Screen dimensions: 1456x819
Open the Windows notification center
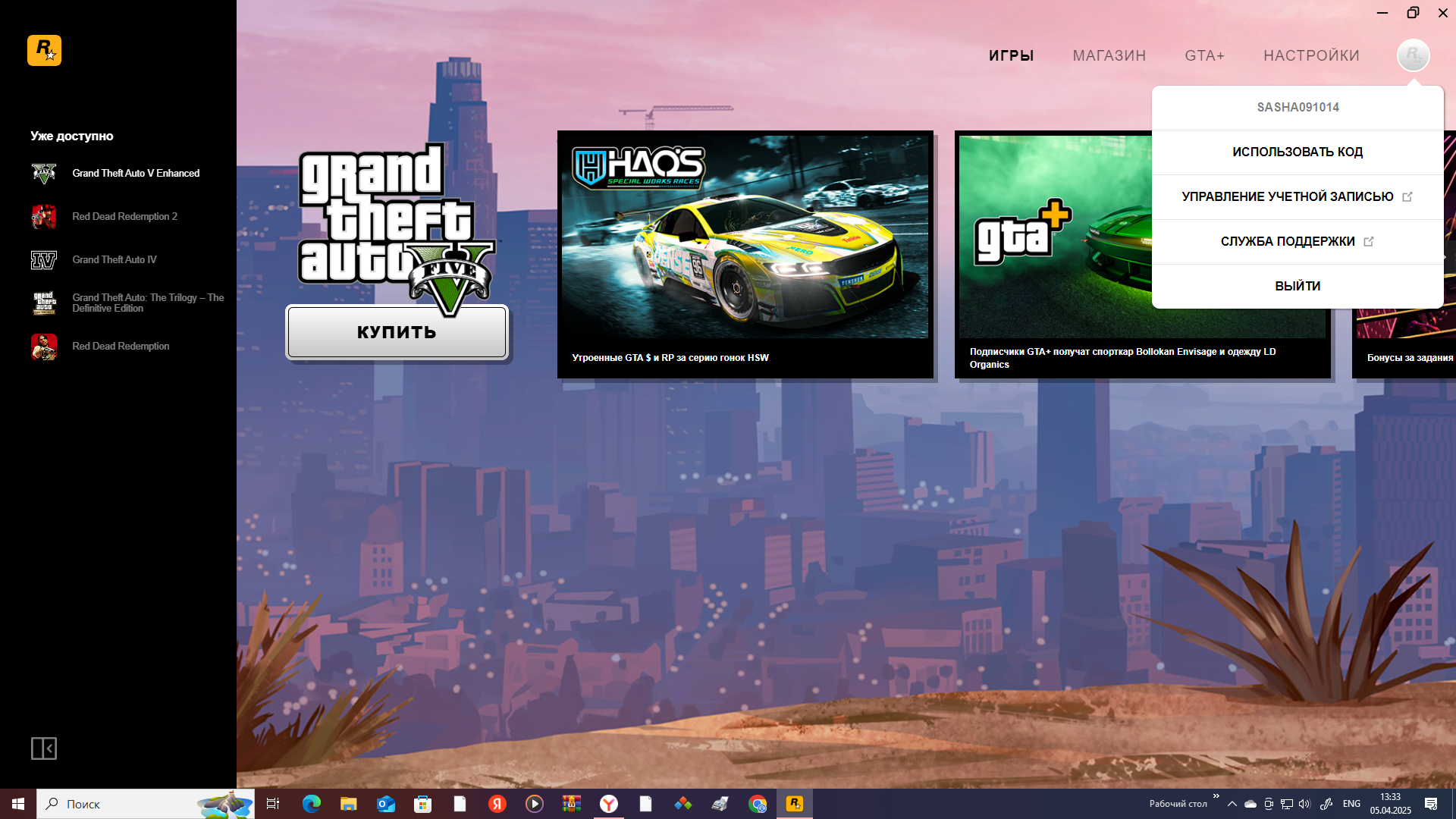coord(1431,804)
